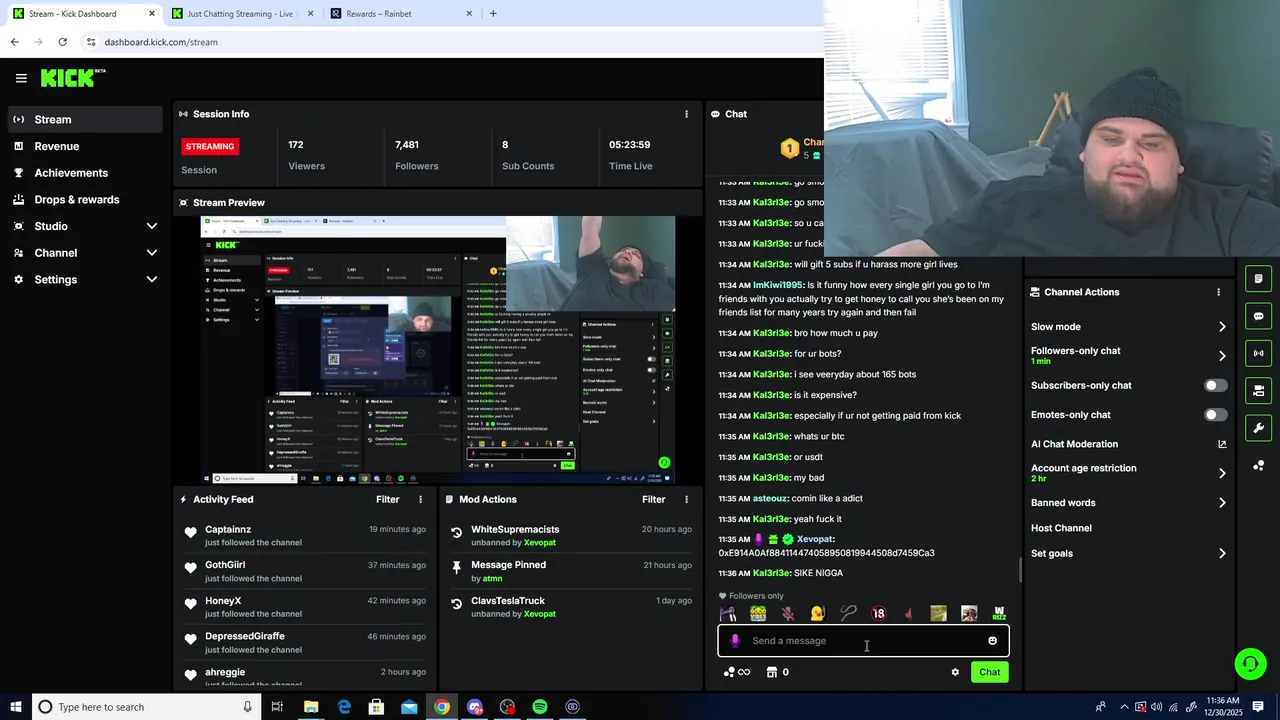This screenshot has width=1280, height=720.
Task: Open the Mod Actions Filter
Action: (653, 499)
